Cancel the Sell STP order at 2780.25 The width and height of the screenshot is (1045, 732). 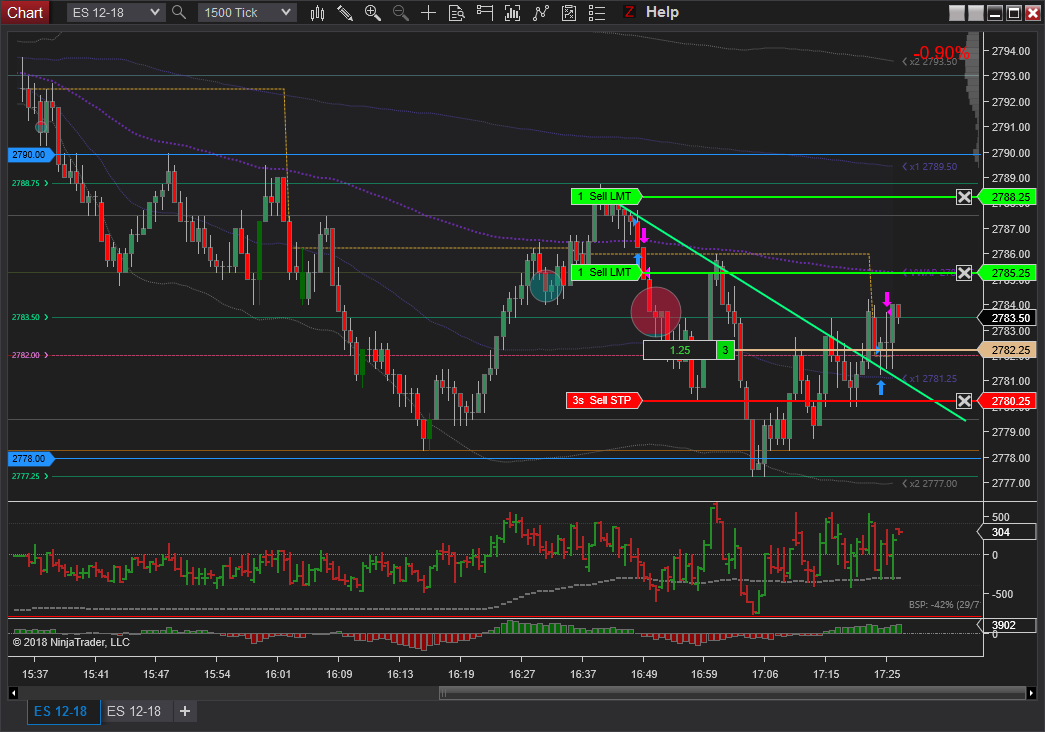(x=964, y=401)
